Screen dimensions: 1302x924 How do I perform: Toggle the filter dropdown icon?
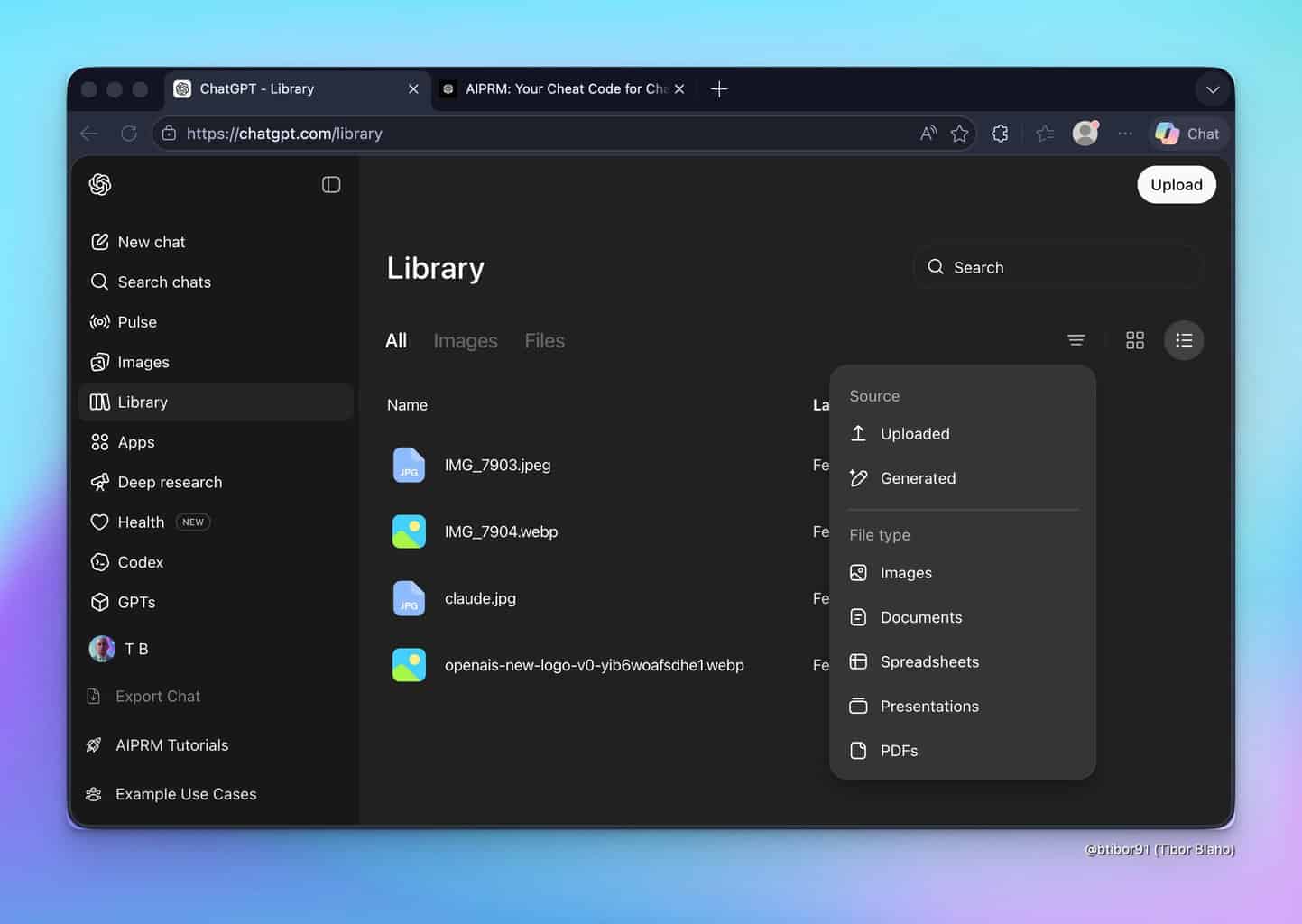tap(1076, 340)
